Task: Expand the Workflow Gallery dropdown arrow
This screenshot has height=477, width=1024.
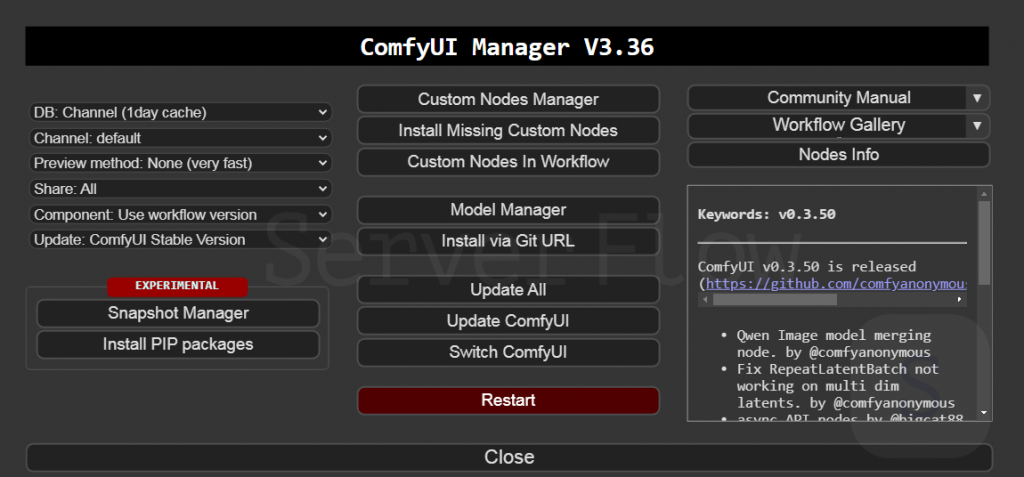Action: (x=978, y=125)
